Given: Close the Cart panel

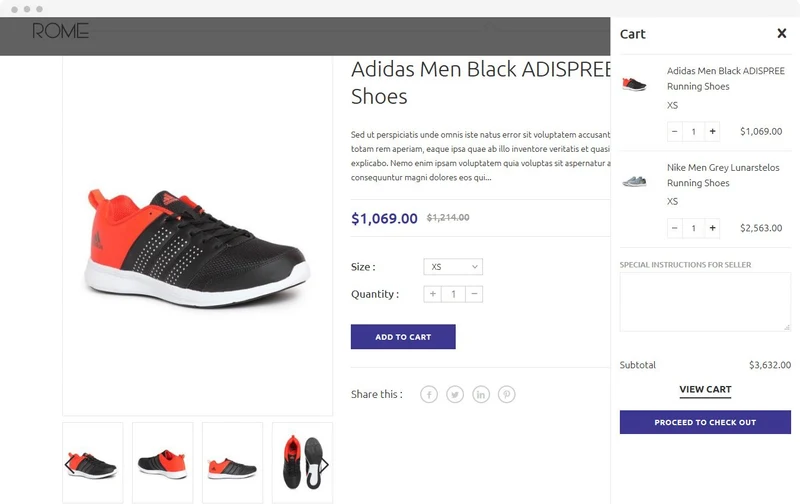Looking at the screenshot, I should [781, 34].
